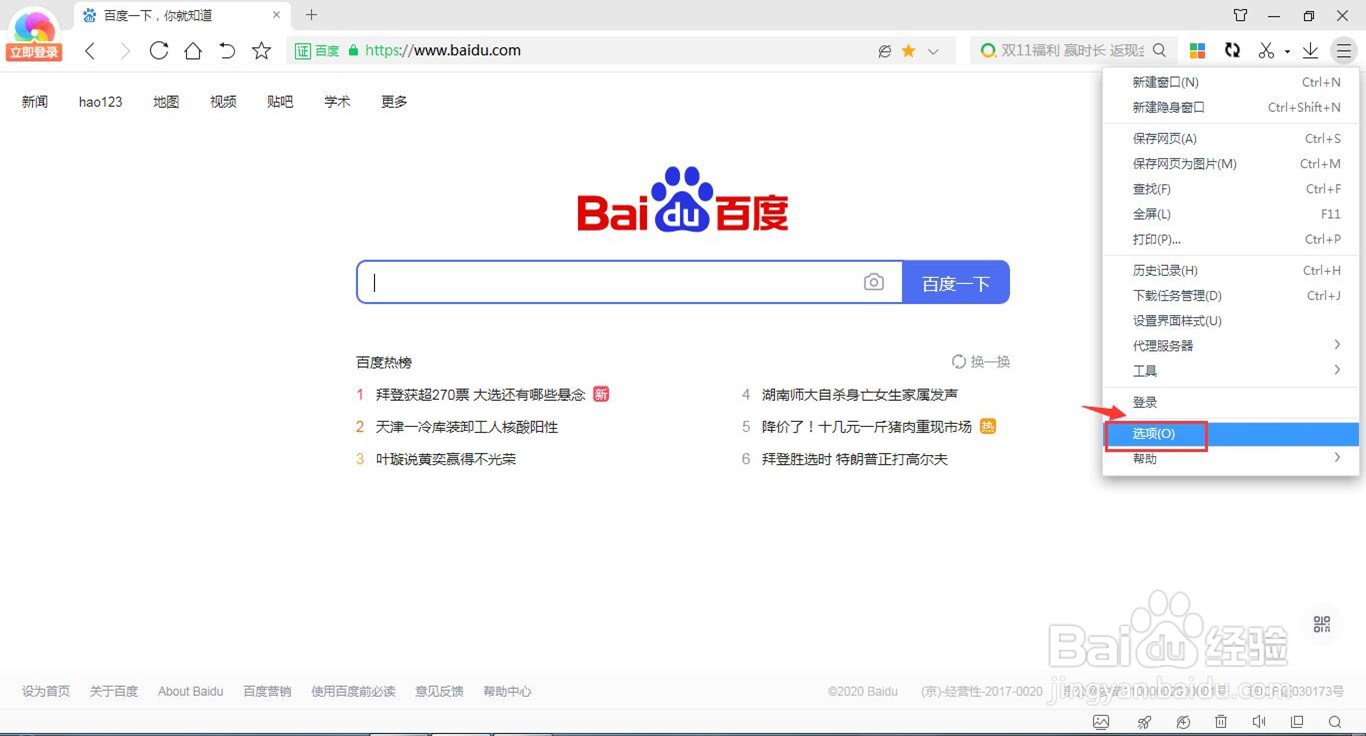Open hot item 拜登获超270票 大选还有哪些悬念
1366x736 pixels.
481,395
